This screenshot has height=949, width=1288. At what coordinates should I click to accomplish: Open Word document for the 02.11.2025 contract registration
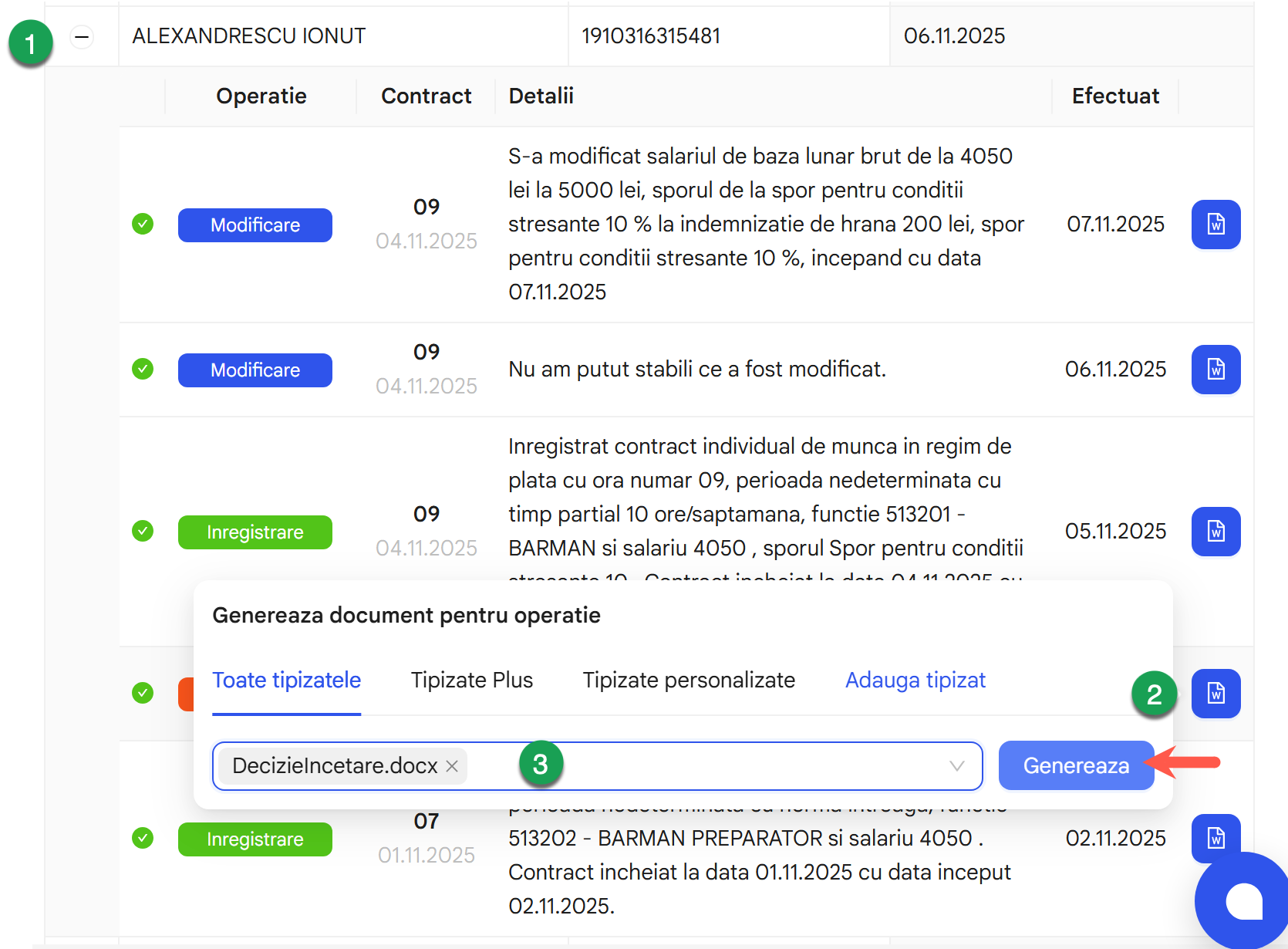click(1216, 839)
